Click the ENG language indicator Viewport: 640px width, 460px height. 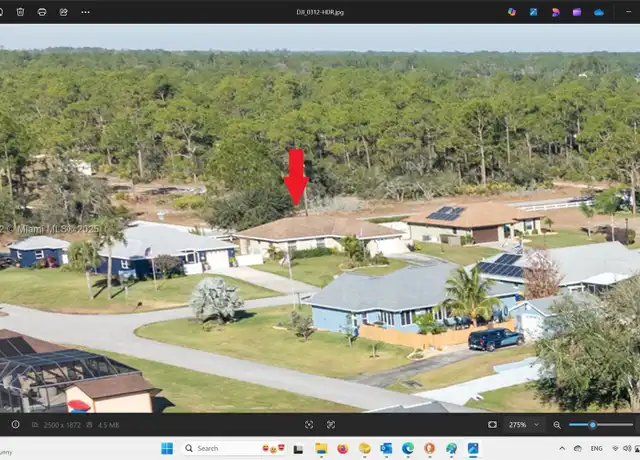(x=596, y=448)
